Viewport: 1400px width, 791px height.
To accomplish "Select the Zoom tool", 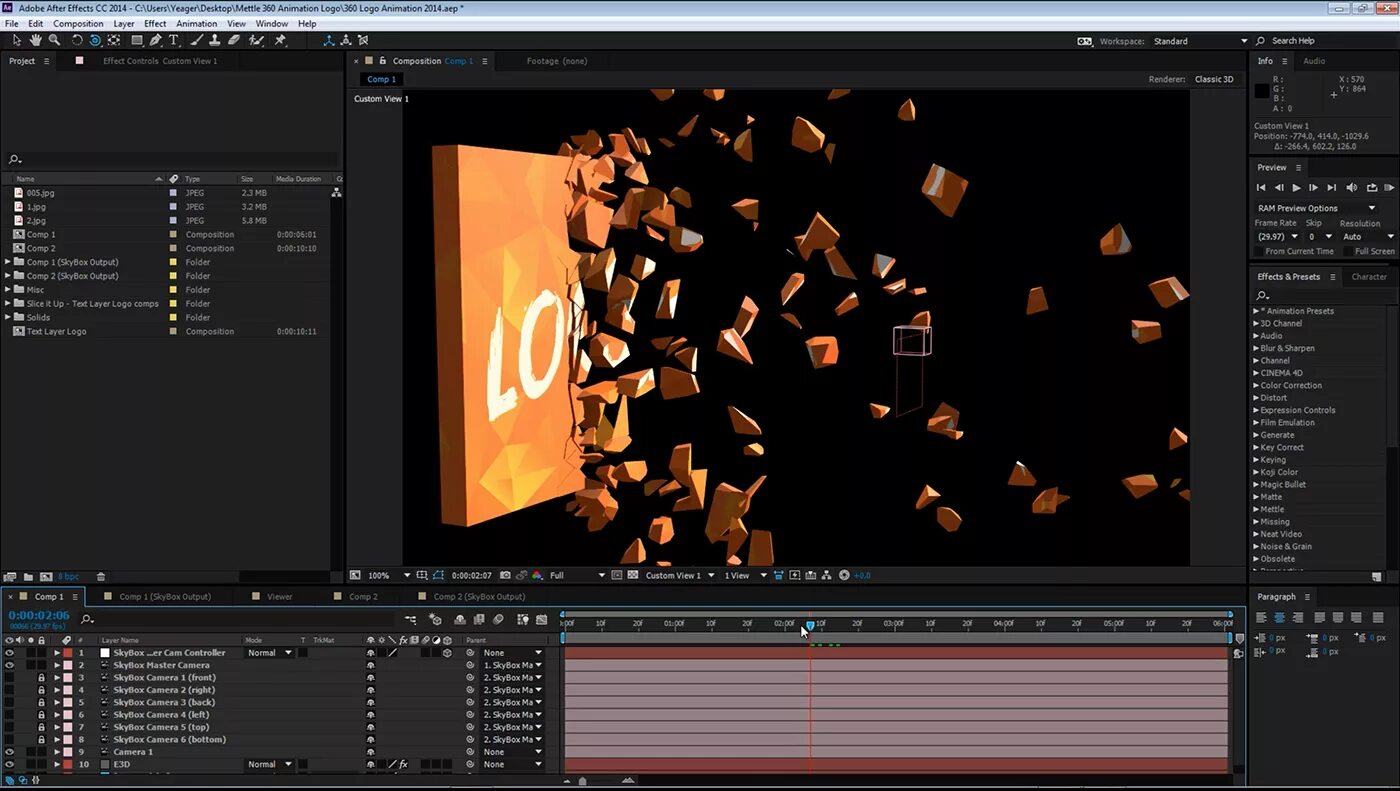I will [54, 40].
